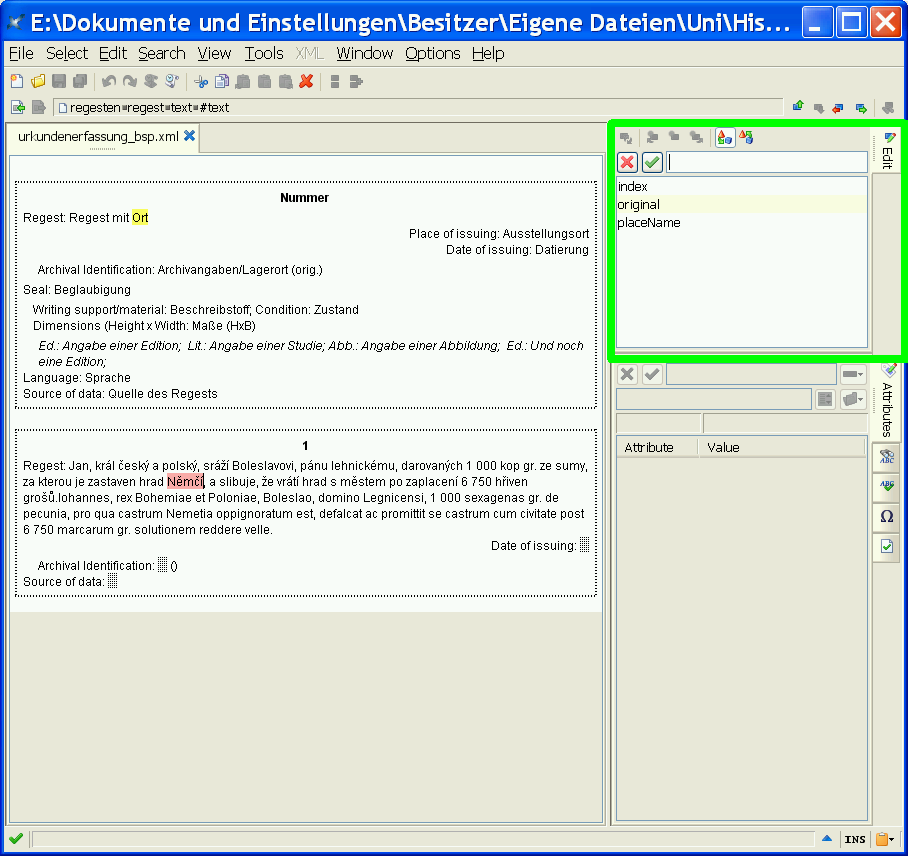Create a new document with the New icon
This screenshot has height=856, width=908.
point(17,82)
